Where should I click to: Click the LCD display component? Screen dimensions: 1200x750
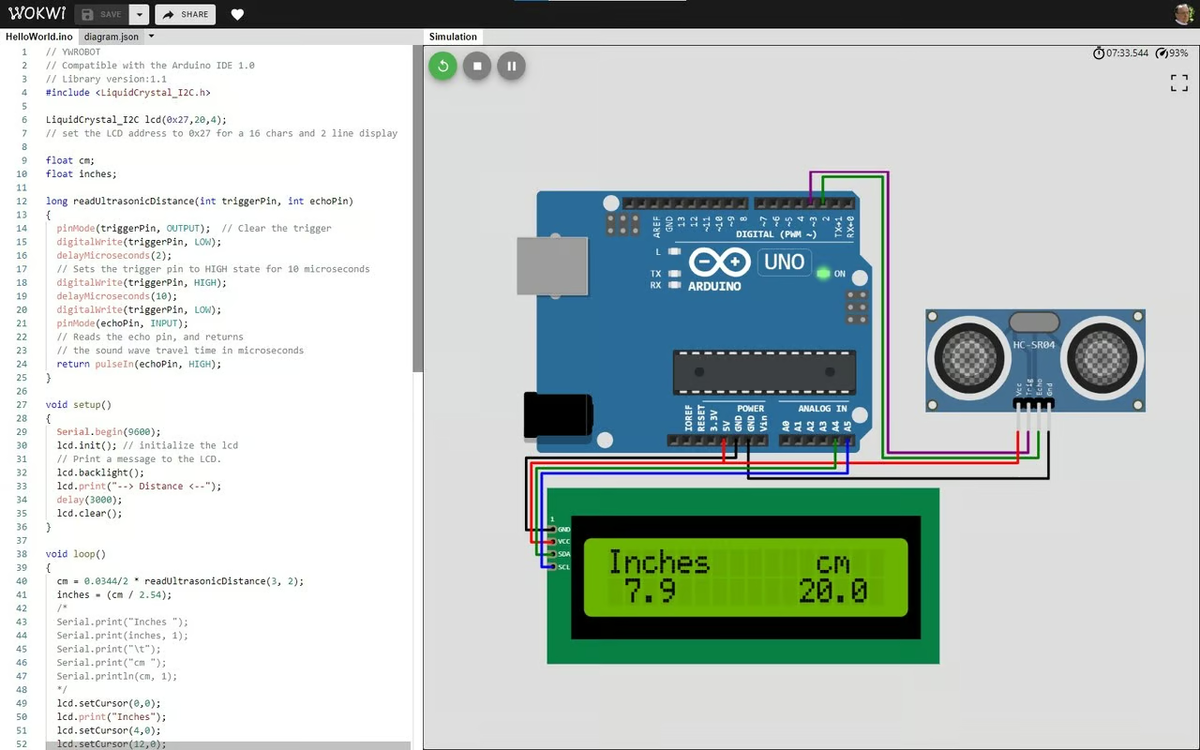point(743,576)
